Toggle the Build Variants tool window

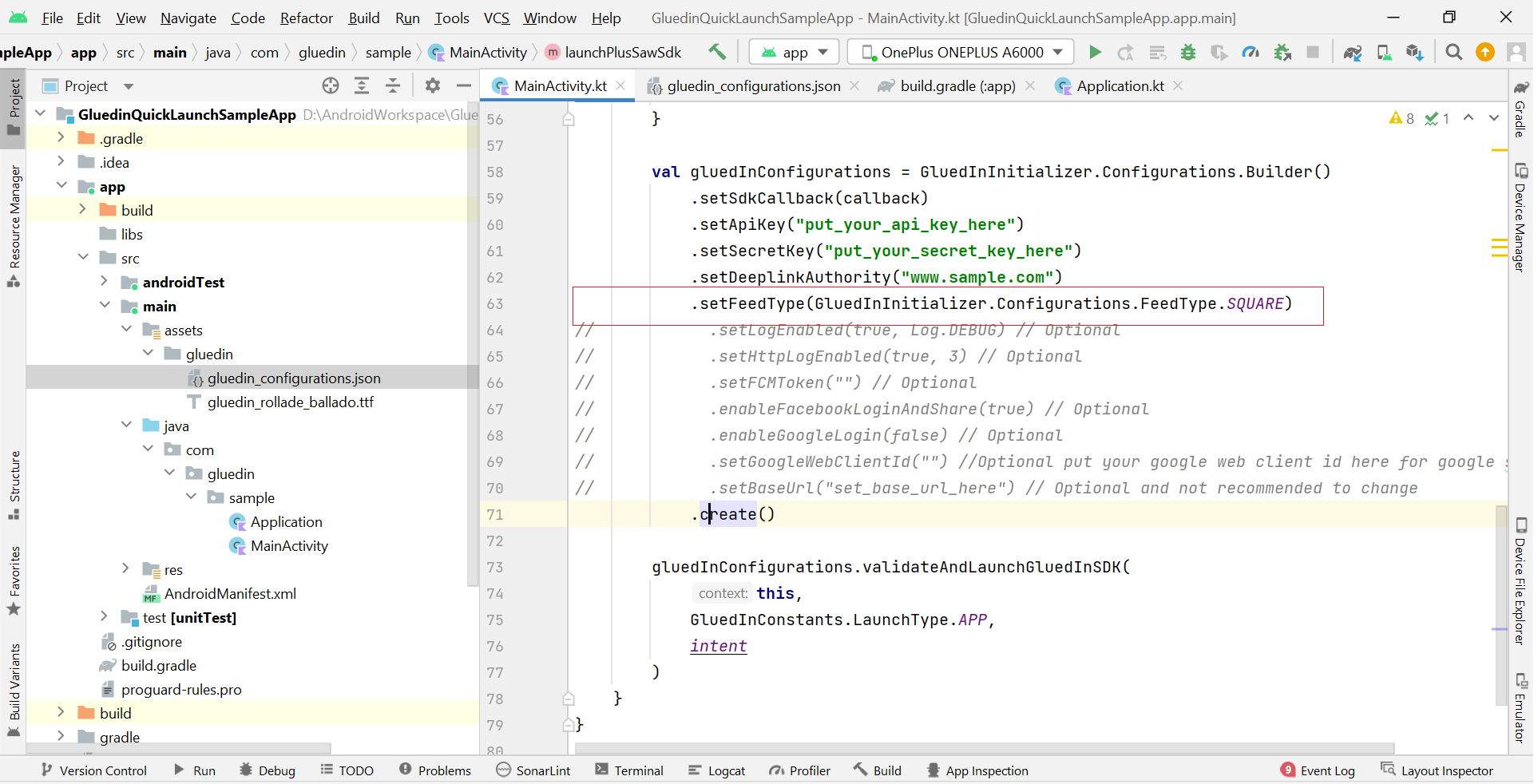point(14,691)
